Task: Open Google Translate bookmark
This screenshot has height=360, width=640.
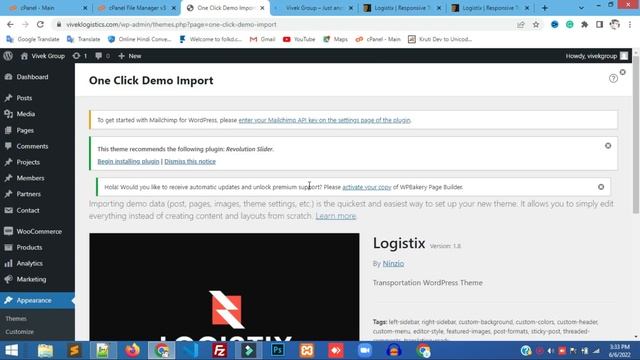Action: pos(33,39)
